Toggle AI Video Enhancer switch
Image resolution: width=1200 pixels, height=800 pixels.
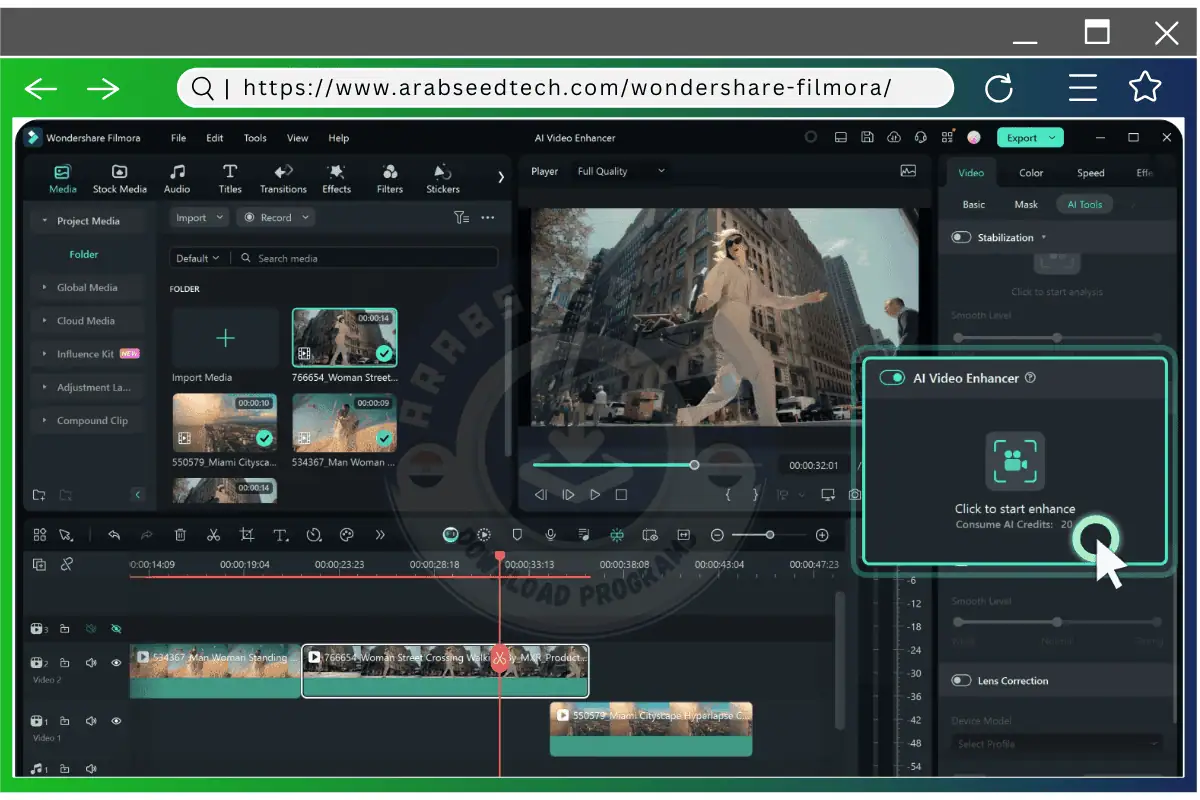[891, 378]
